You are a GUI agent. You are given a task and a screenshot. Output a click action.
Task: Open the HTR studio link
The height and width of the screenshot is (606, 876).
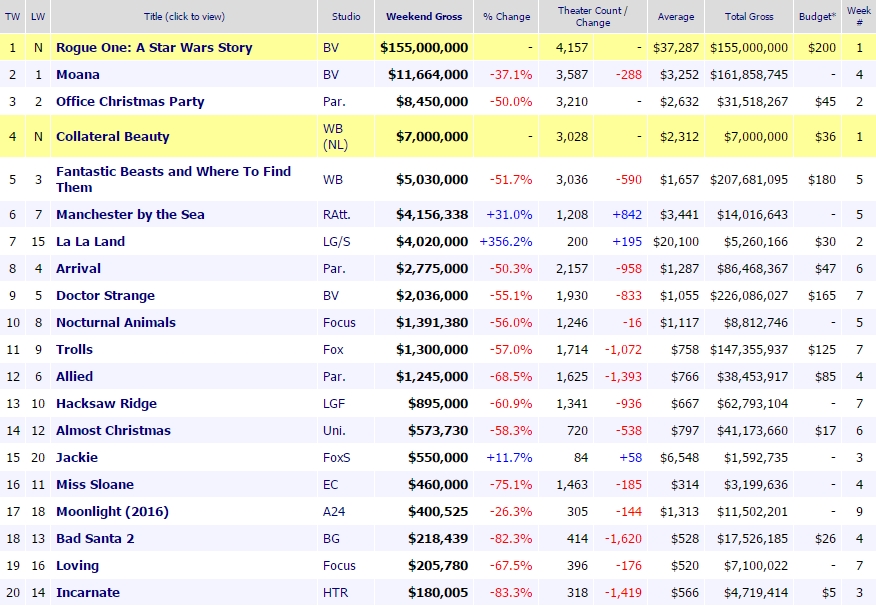(x=335, y=593)
